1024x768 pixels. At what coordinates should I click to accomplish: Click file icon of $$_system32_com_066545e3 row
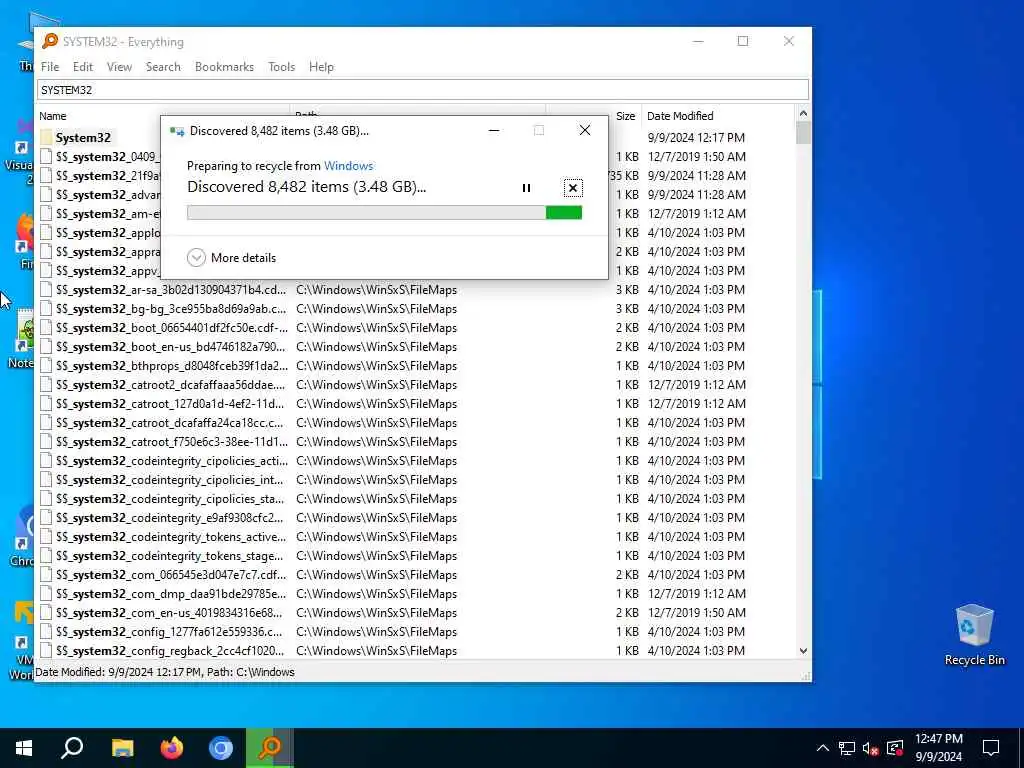point(46,575)
